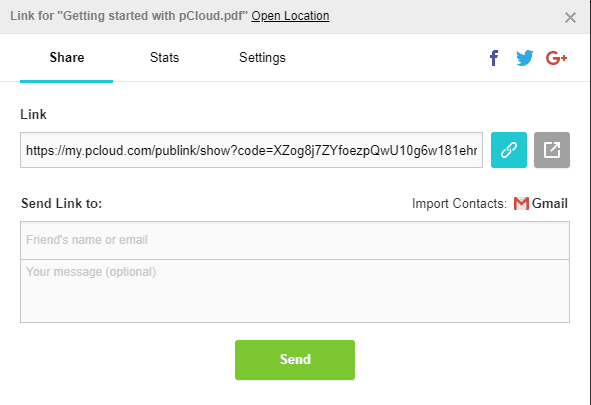Copy link with the teal chain button
The height and width of the screenshot is (405, 591).
pos(509,150)
